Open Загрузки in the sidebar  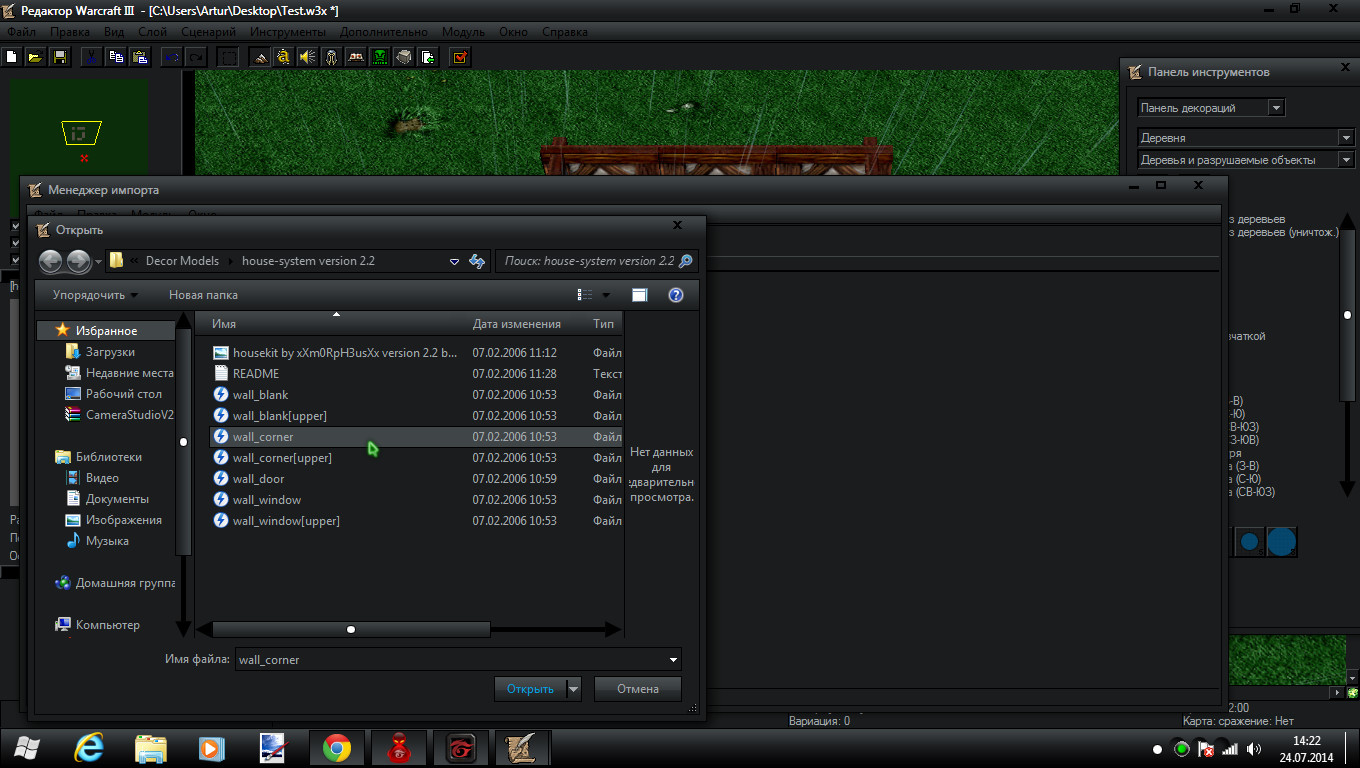click(x=110, y=352)
